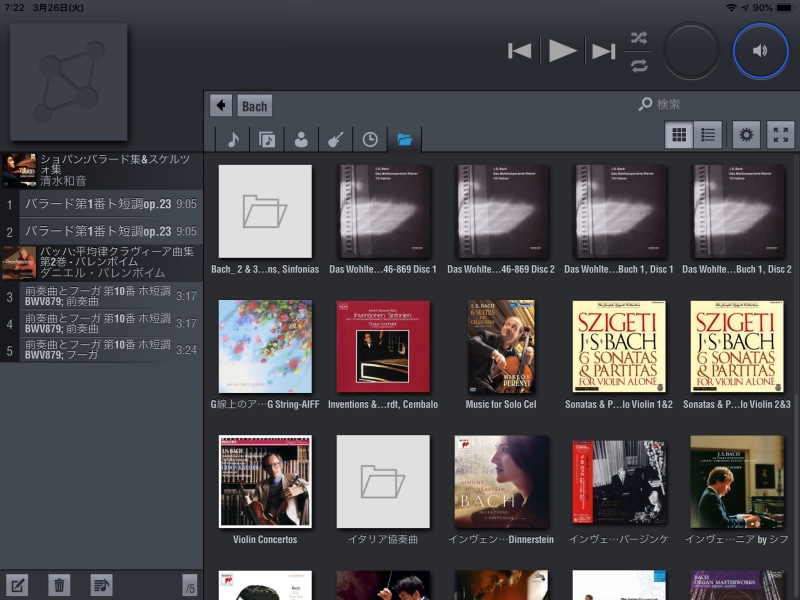The width and height of the screenshot is (800, 600).
Task: Open the イタリア協奏曲 folder
Action: pos(381,482)
